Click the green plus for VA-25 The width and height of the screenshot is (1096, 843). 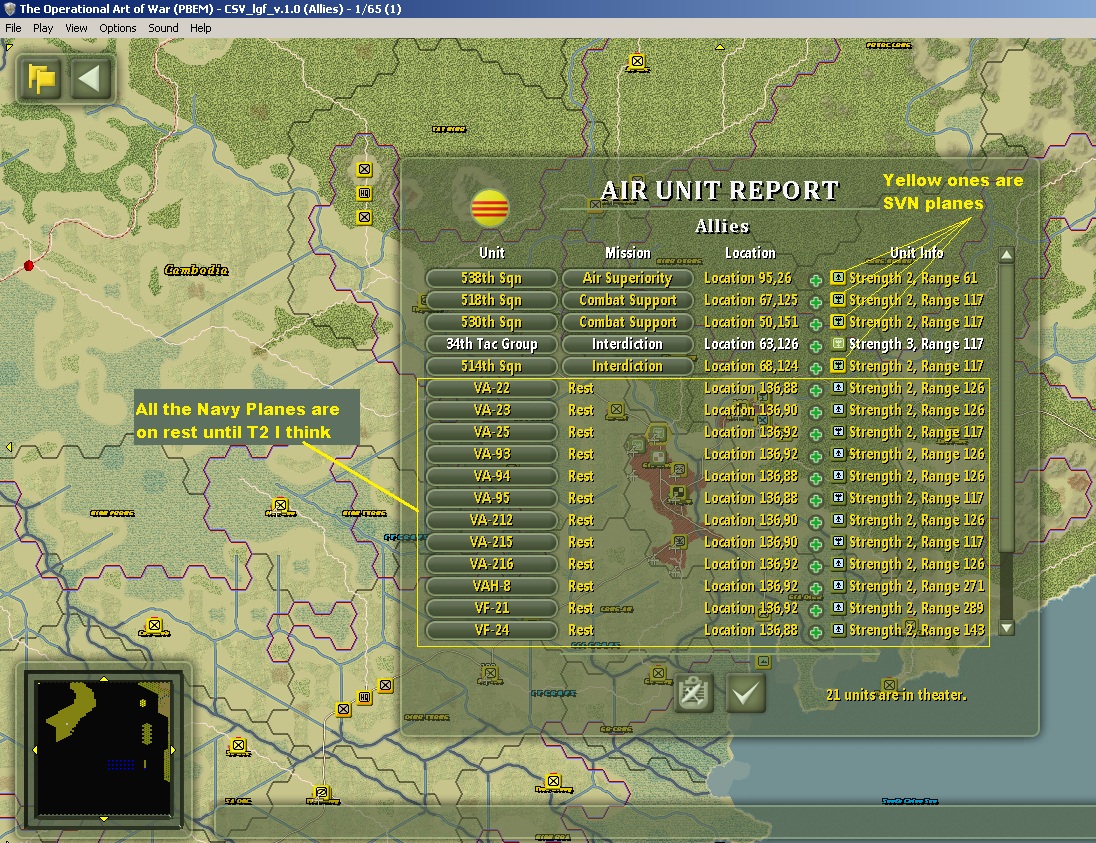pos(815,434)
